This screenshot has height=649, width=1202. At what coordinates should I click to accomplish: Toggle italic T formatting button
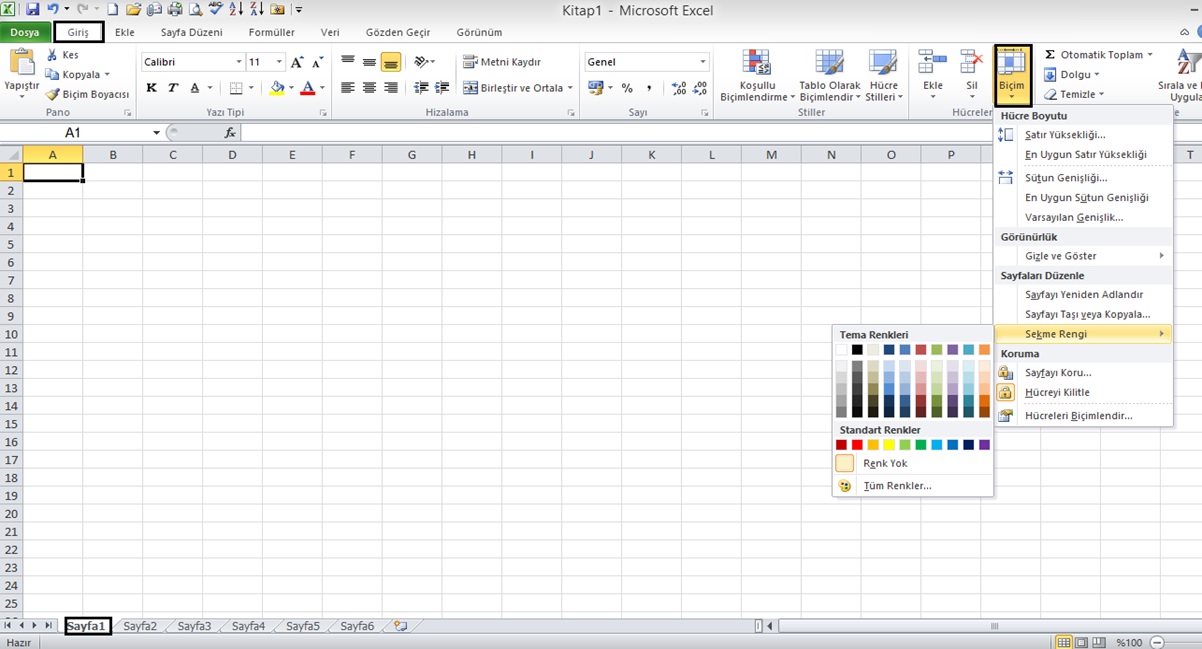(173, 88)
